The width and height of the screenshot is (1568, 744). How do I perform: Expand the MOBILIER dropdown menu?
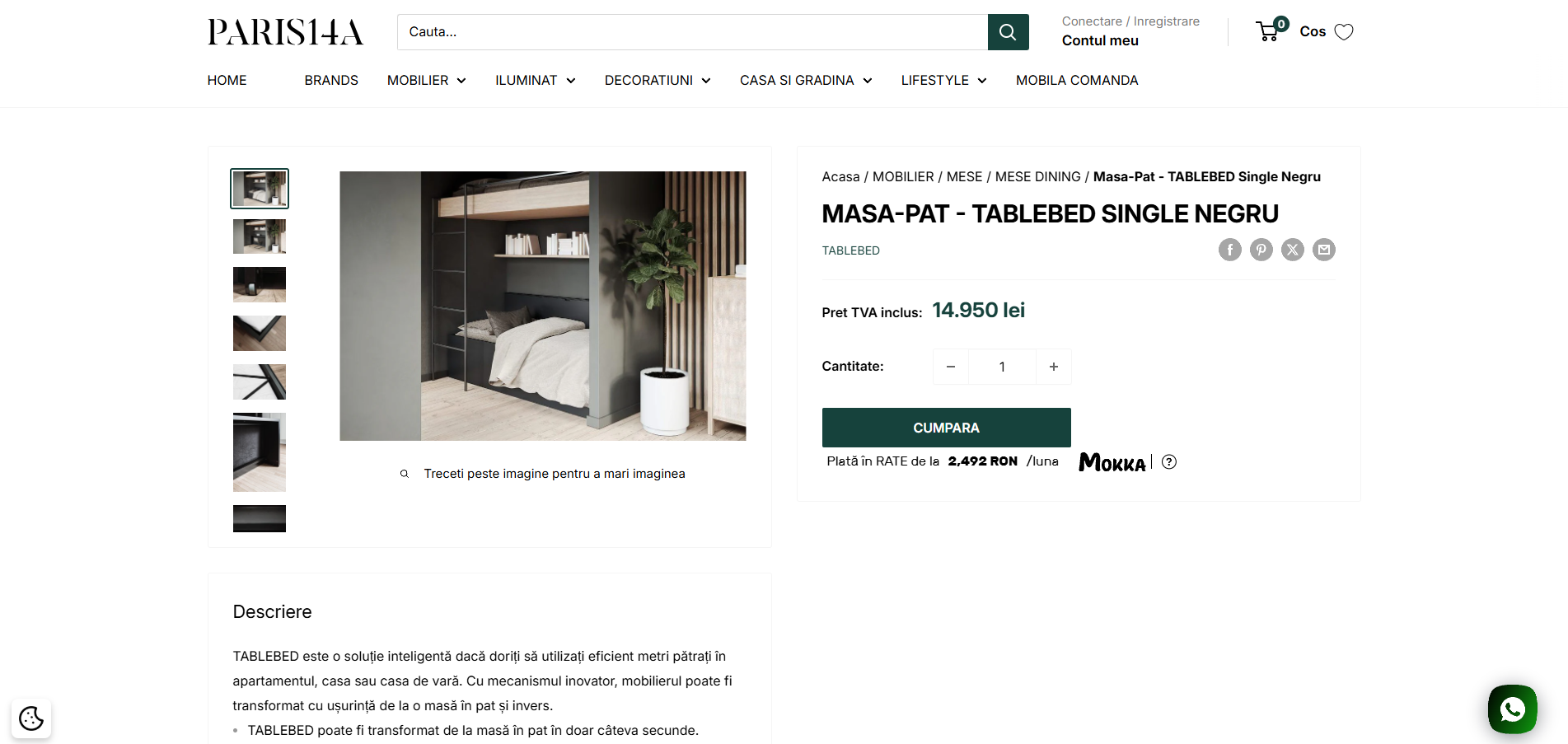tap(427, 81)
